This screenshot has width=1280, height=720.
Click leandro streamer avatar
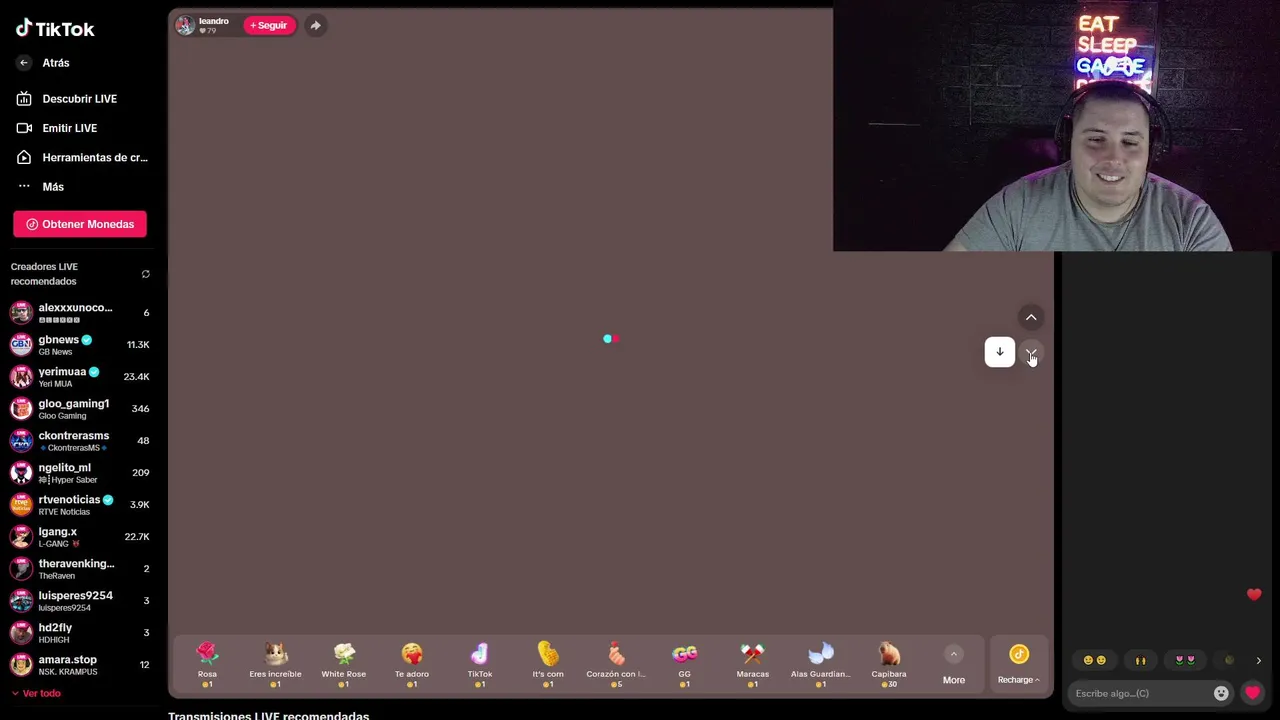pos(185,25)
